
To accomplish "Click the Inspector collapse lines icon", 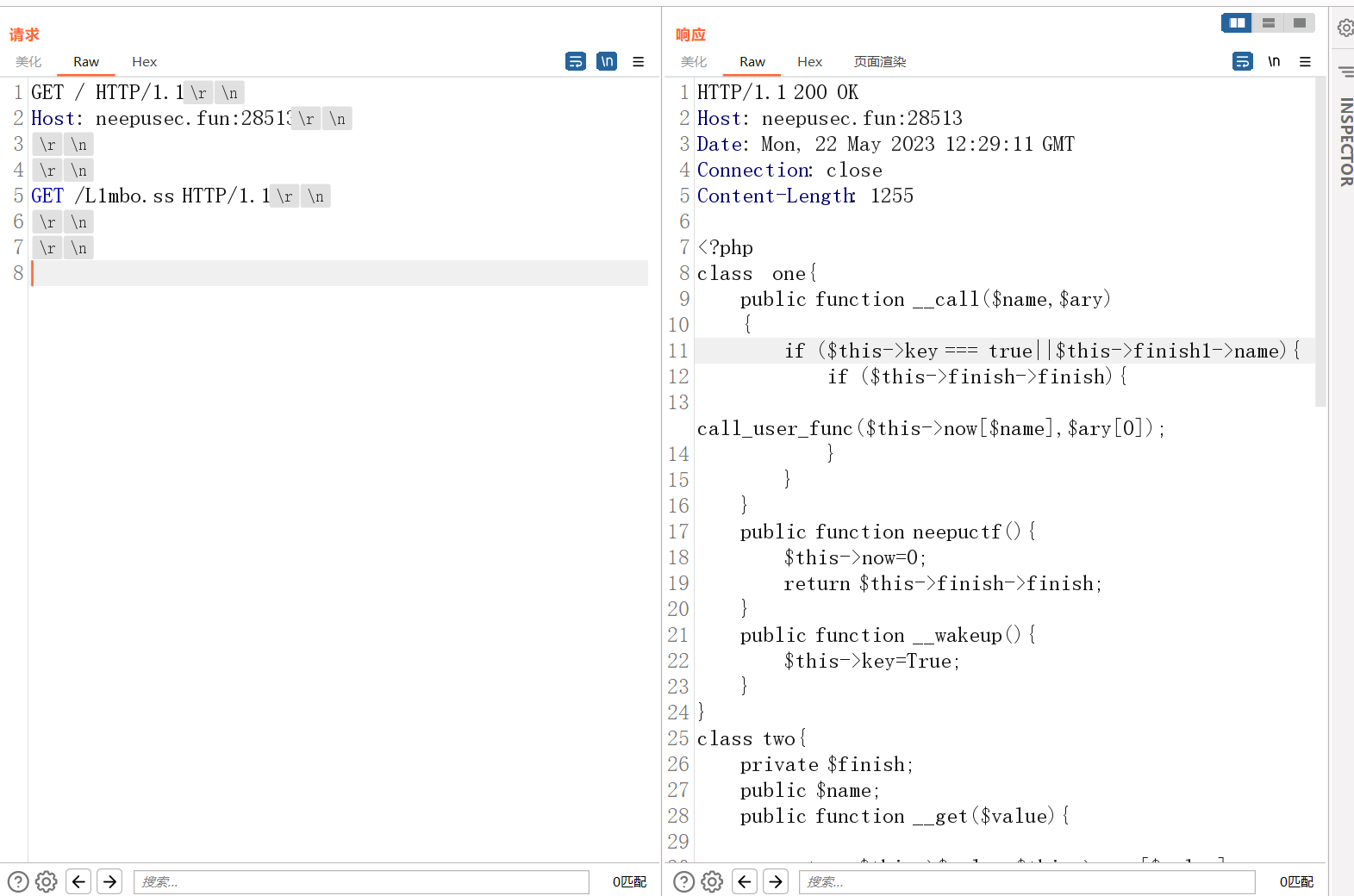I will click(1346, 72).
